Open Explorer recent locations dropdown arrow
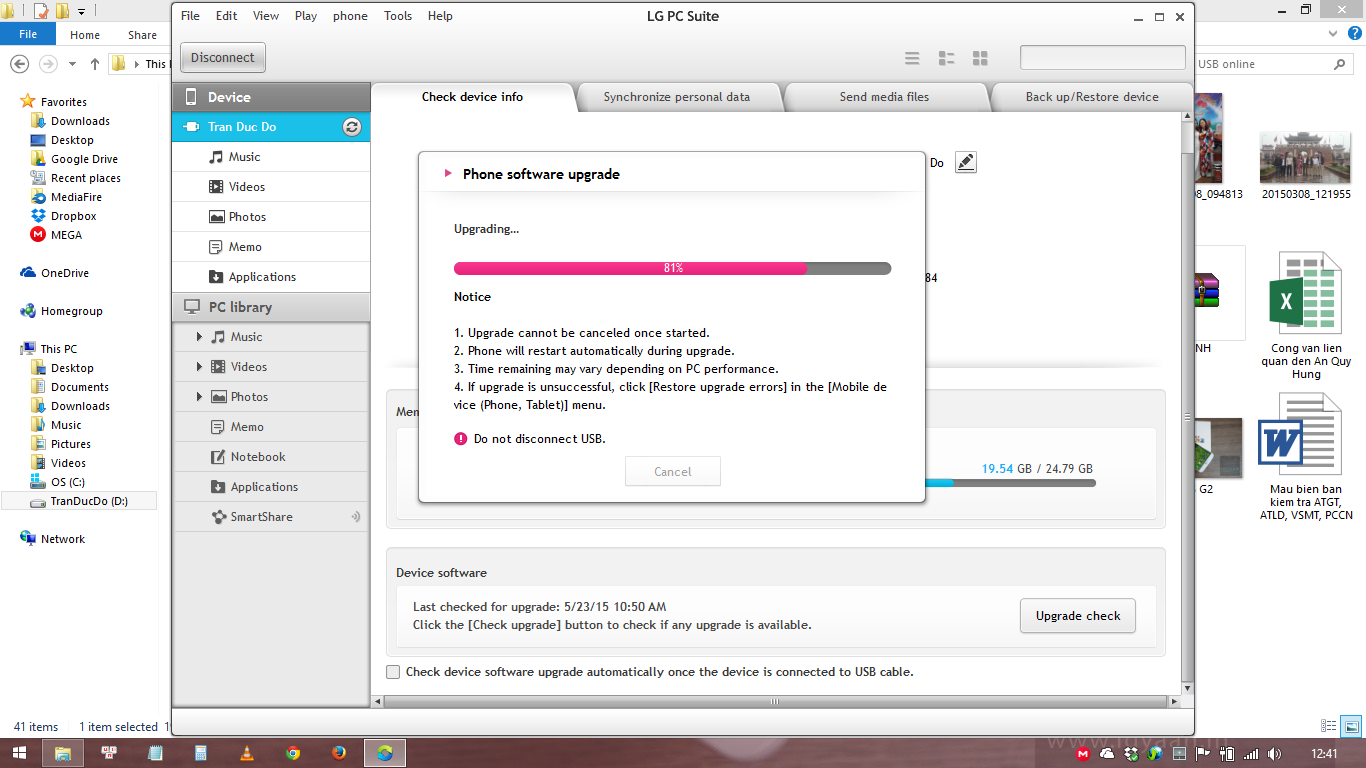The image size is (1366, 768). [72, 64]
